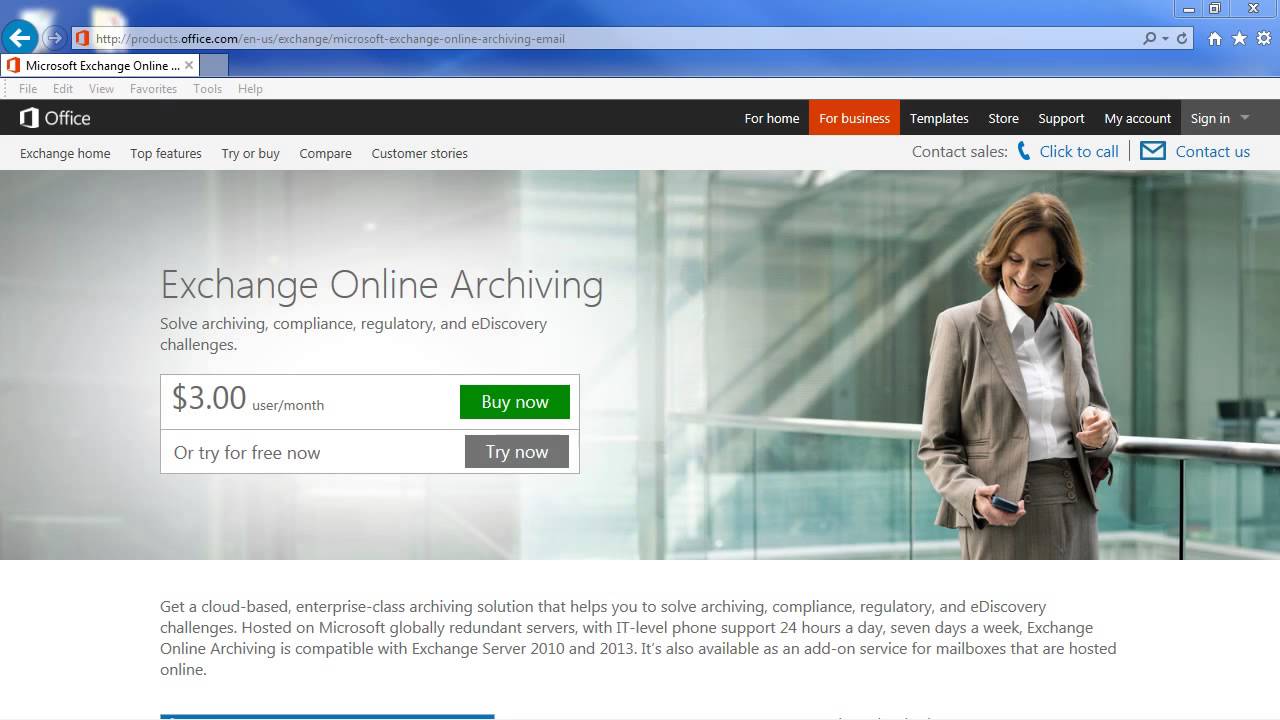Open the Store link
The image size is (1280, 720).
[1003, 118]
